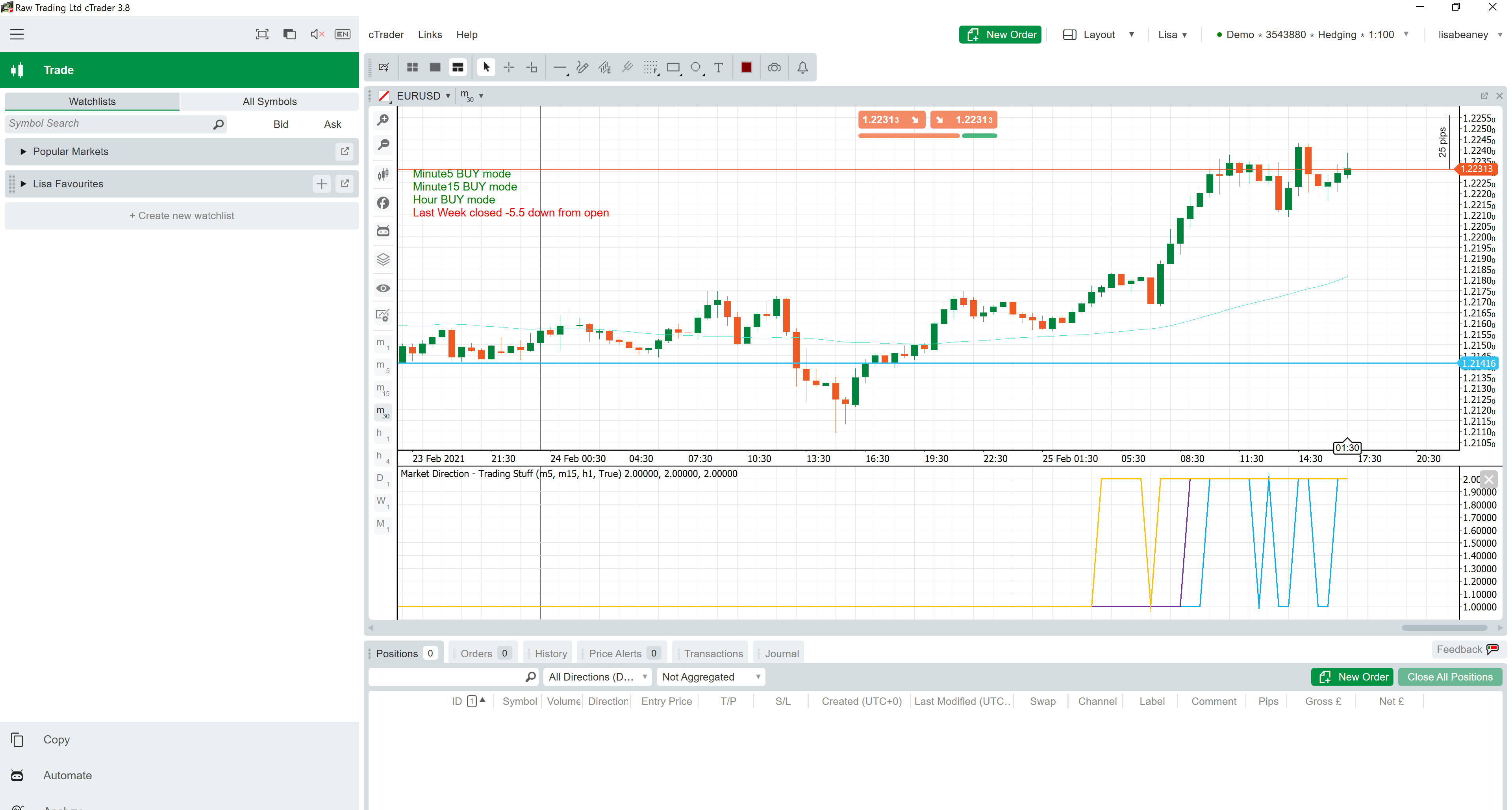Select the pointer cursor tool
The image size is (1512, 810).
click(x=486, y=67)
